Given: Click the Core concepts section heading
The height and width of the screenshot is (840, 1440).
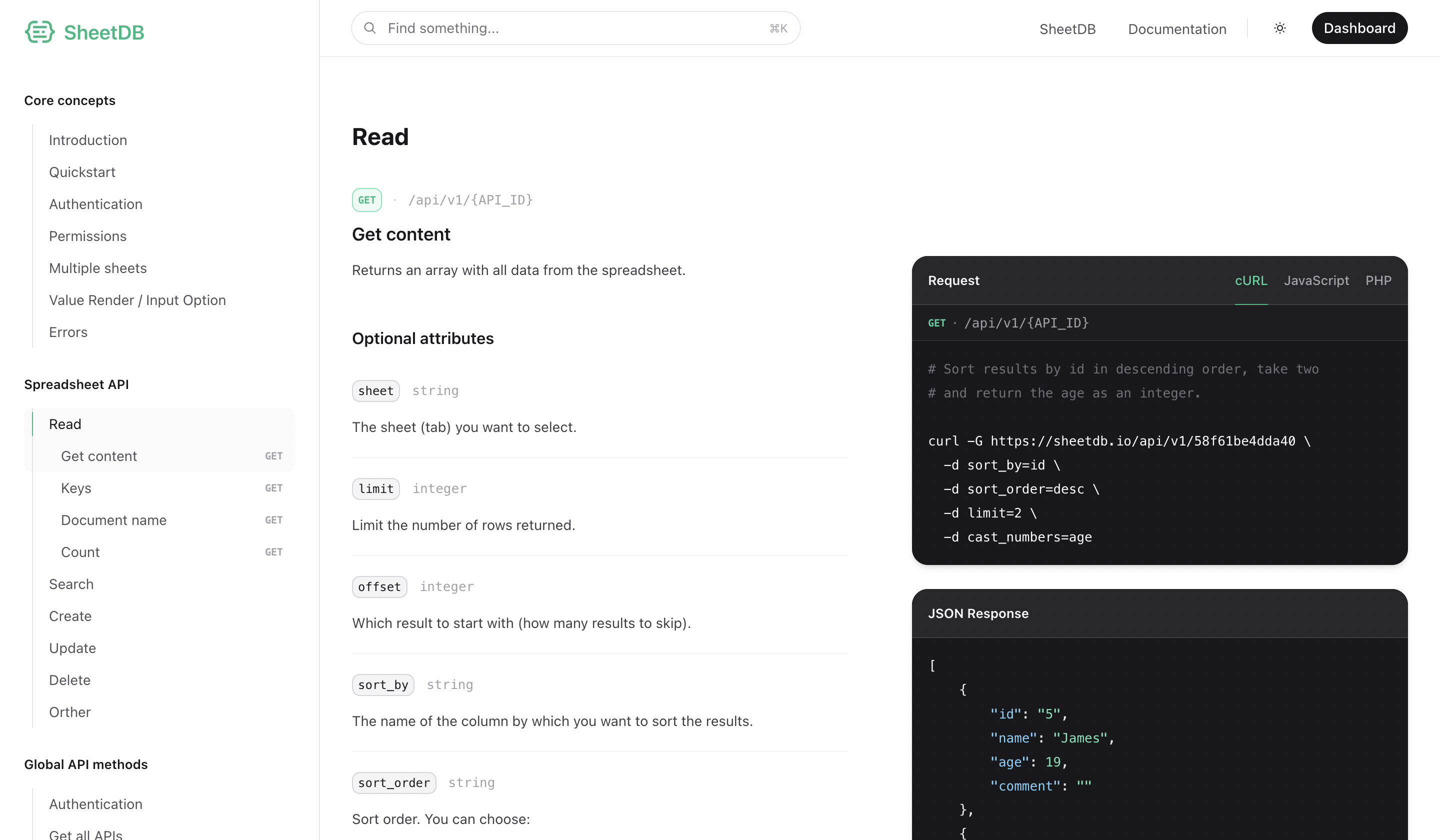Looking at the screenshot, I should coord(69,100).
